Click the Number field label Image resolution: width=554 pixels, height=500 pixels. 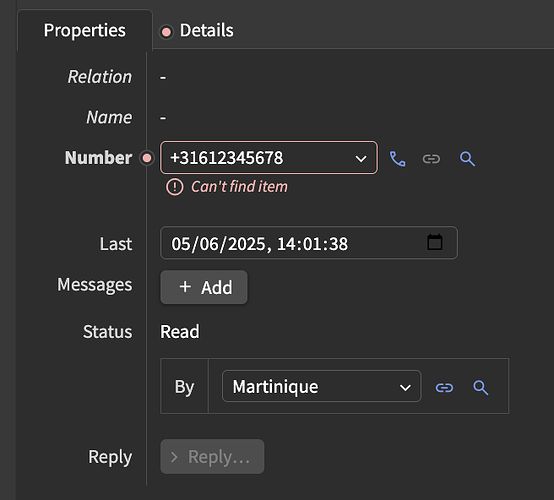[98, 158]
